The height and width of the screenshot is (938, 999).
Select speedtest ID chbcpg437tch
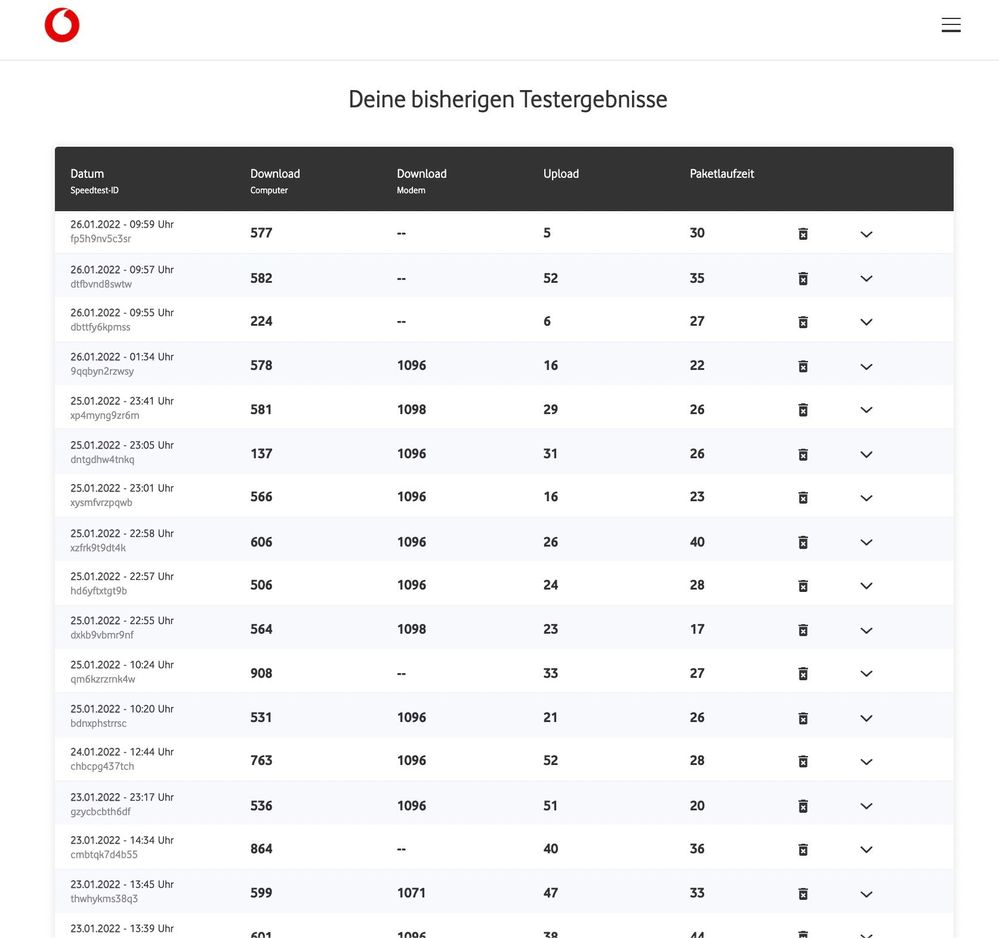[x=102, y=767]
